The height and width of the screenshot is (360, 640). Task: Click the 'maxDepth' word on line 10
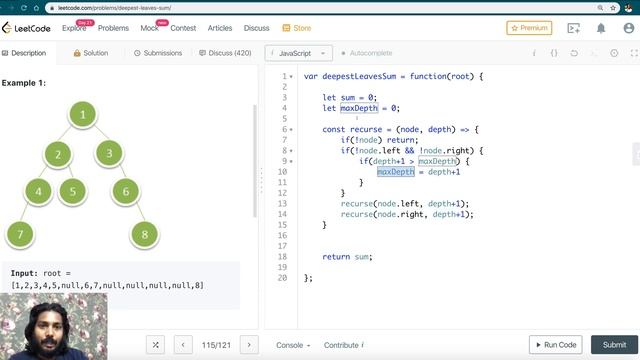pos(396,172)
